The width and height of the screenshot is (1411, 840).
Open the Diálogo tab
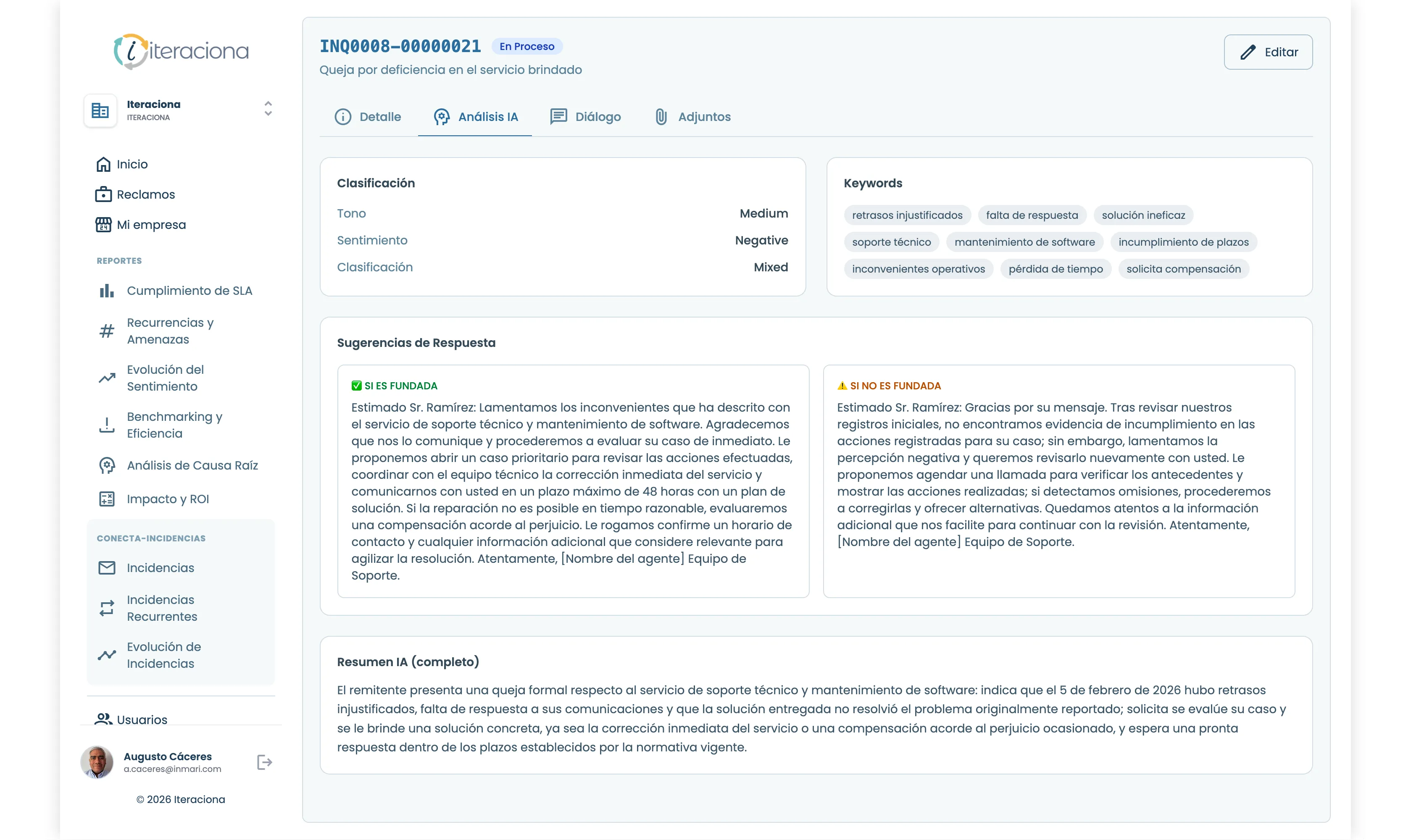tap(586, 117)
